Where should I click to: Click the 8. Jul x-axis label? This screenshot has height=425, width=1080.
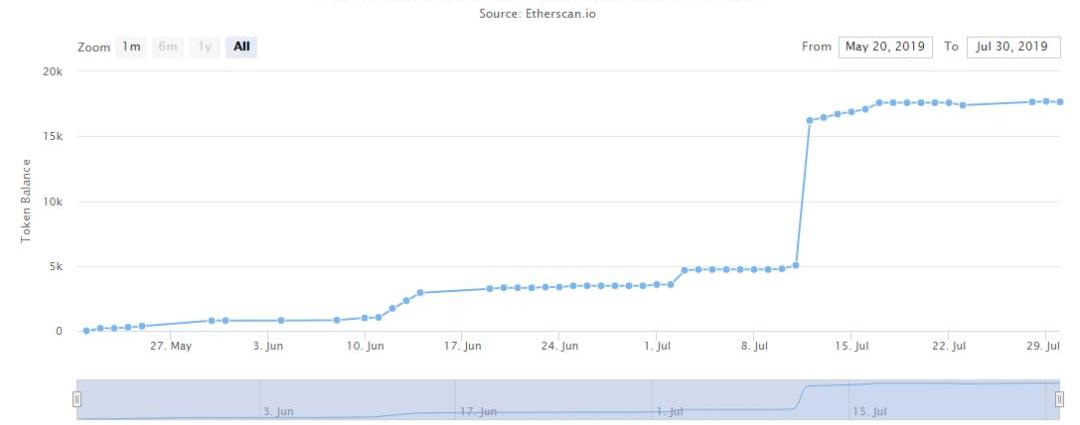point(754,346)
